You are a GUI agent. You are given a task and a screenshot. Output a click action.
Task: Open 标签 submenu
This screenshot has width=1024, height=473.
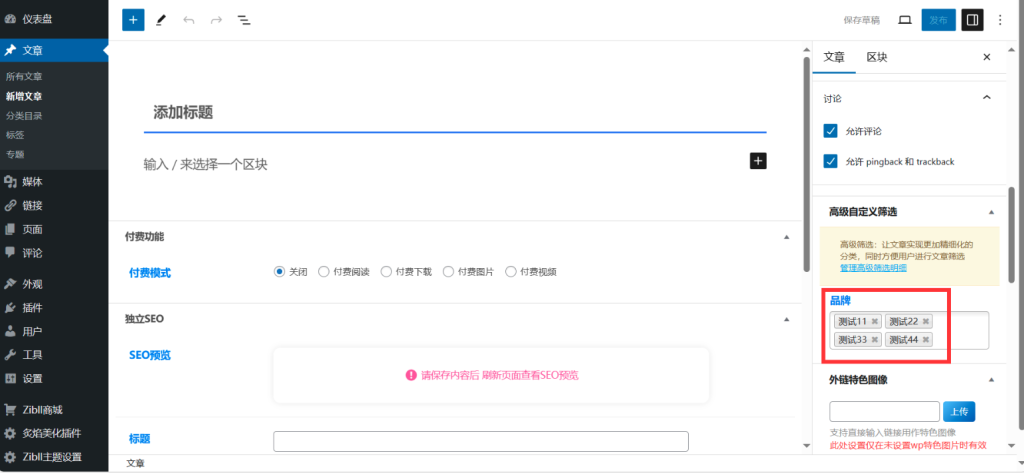coord(15,135)
